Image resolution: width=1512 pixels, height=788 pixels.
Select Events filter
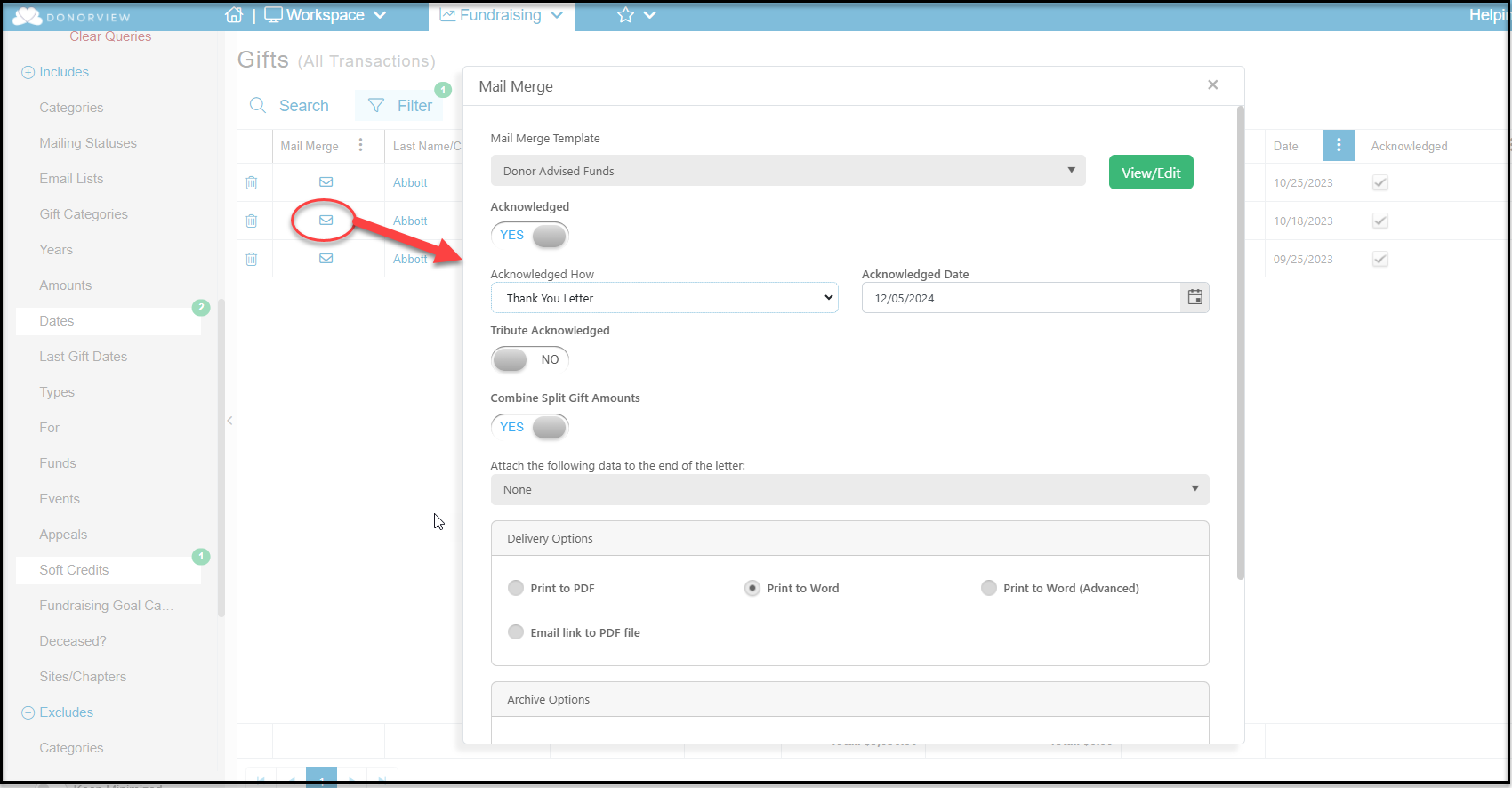(x=60, y=499)
